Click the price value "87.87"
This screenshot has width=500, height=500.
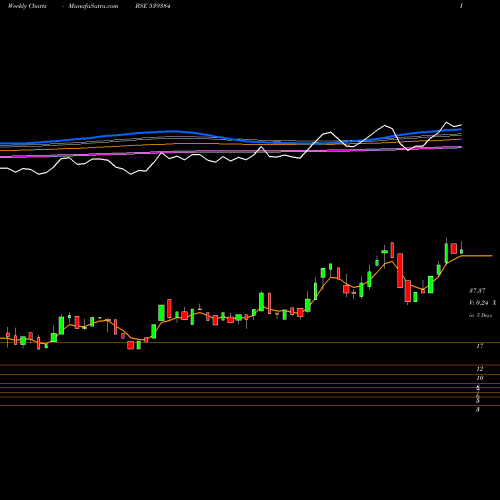[477, 291]
